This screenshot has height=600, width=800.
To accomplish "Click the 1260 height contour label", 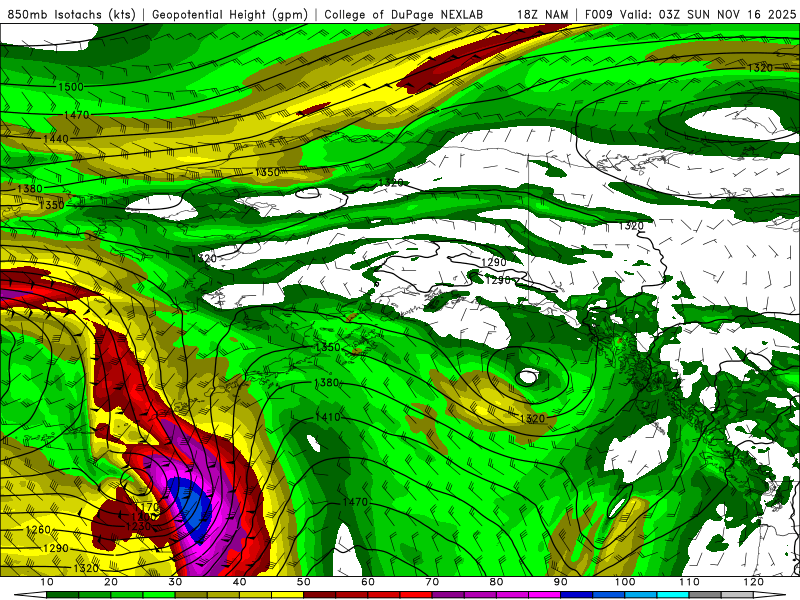I will coord(38,530).
